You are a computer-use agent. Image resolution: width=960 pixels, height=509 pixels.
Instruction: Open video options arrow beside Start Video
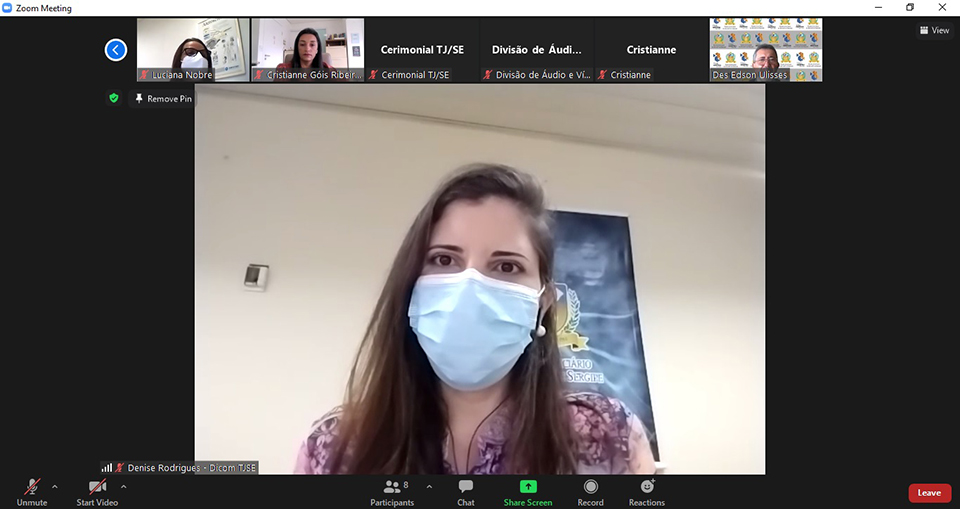pyautogui.click(x=124, y=487)
